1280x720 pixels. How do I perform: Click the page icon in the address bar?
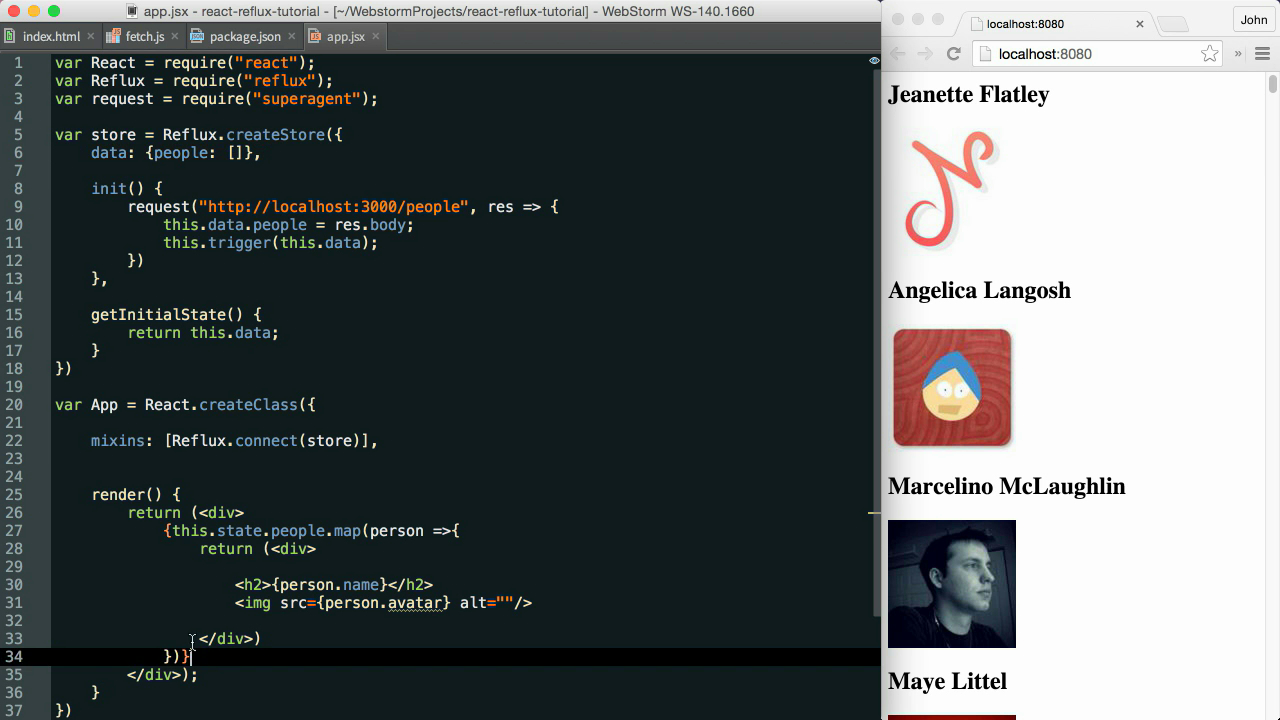coord(985,54)
